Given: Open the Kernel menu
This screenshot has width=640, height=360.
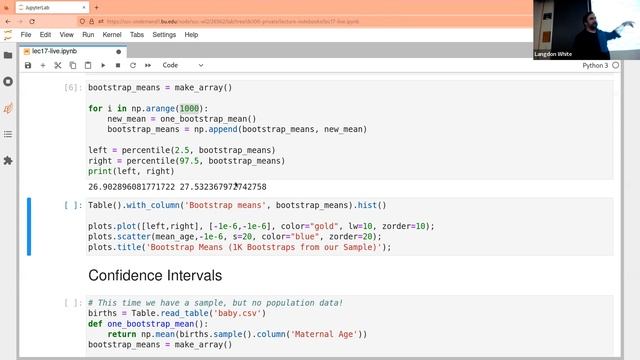Looking at the screenshot, I should click(x=112, y=35).
